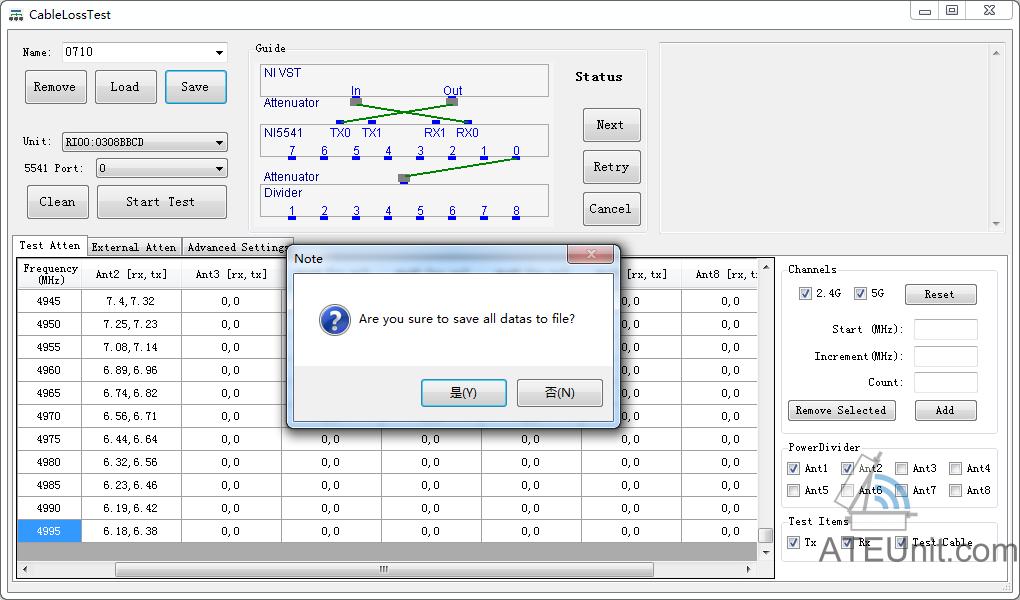Toggle the 2.4G channel checkbox
Image resolution: width=1020 pixels, height=600 pixels.
[805, 294]
